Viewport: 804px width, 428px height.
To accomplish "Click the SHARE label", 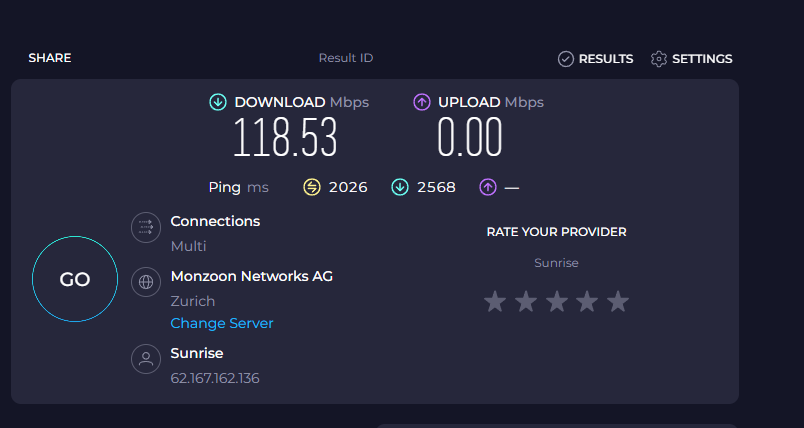I will pos(49,59).
